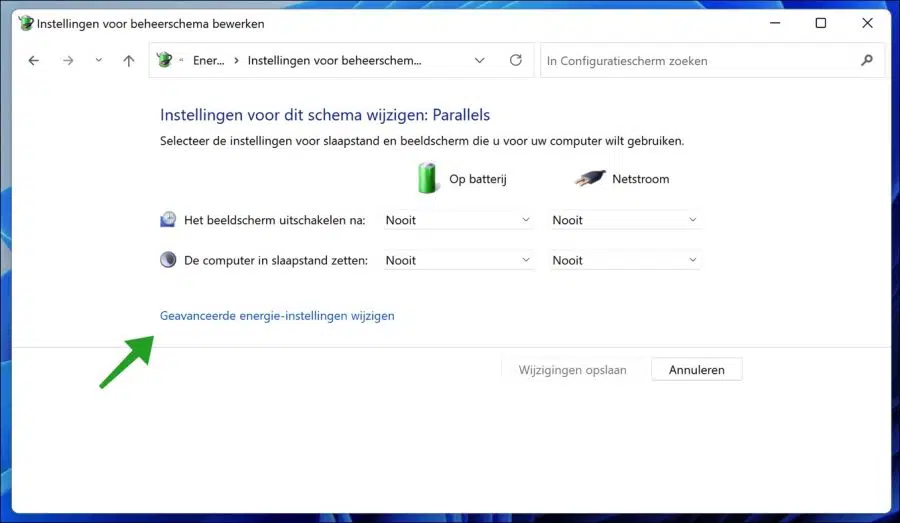This screenshot has height=523, width=900.
Task: Click heading 'Instellingen voor dit schema wijzigen: Parallels'
Action: coord(325,115)
